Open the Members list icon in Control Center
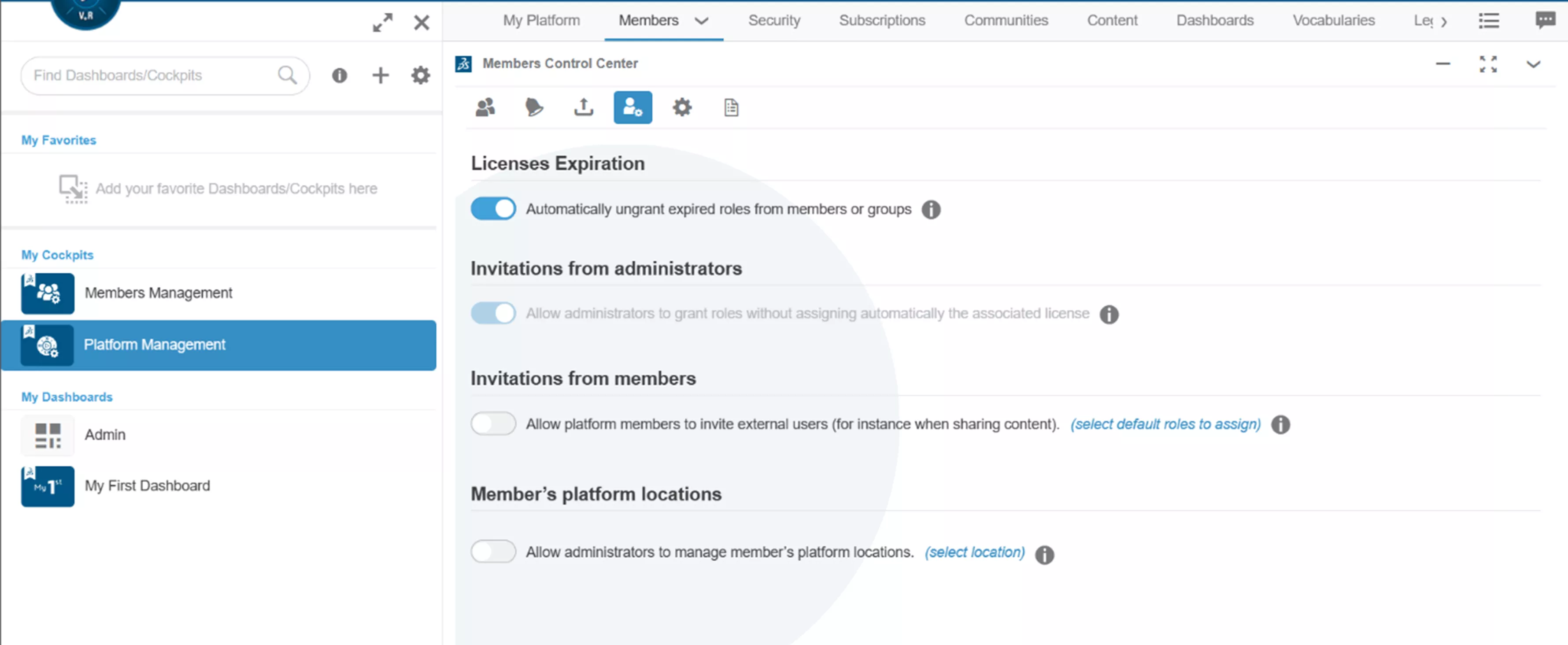 [486, 107]
